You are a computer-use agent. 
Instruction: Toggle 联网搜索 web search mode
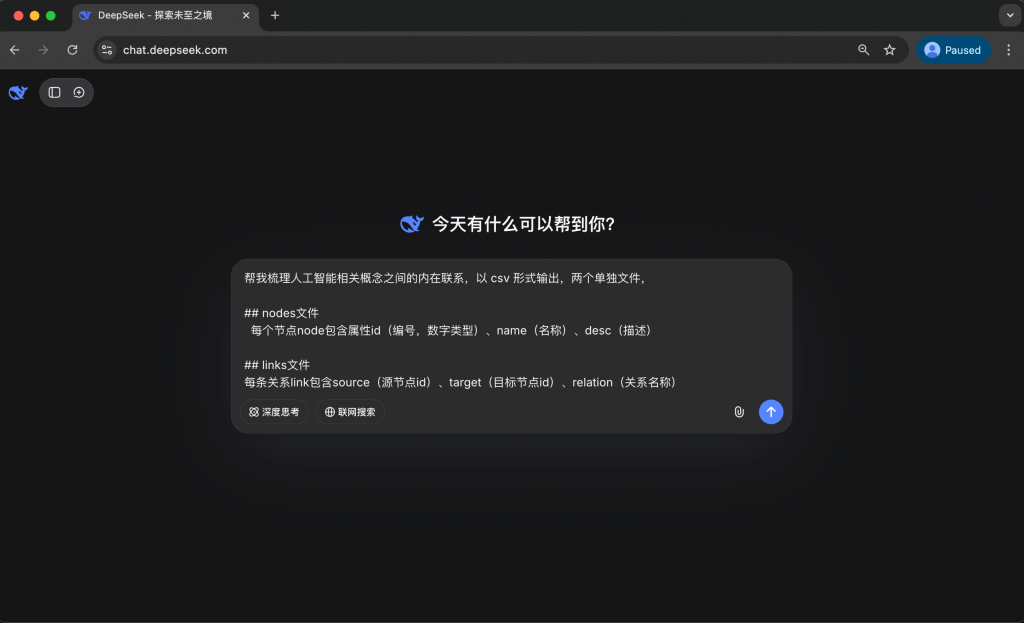[350, 412]
